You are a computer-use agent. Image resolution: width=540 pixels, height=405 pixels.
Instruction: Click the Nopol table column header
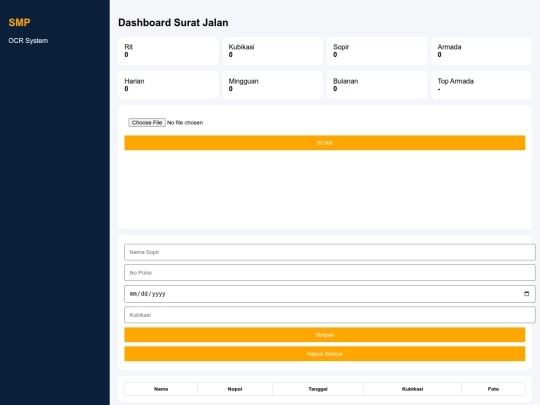click(x=235, y=389)
